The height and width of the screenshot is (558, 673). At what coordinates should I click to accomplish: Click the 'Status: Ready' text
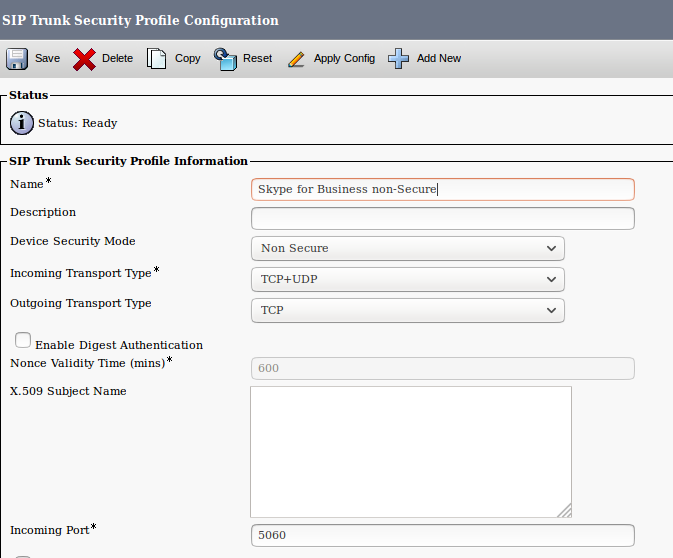click(x=78, y=123)
